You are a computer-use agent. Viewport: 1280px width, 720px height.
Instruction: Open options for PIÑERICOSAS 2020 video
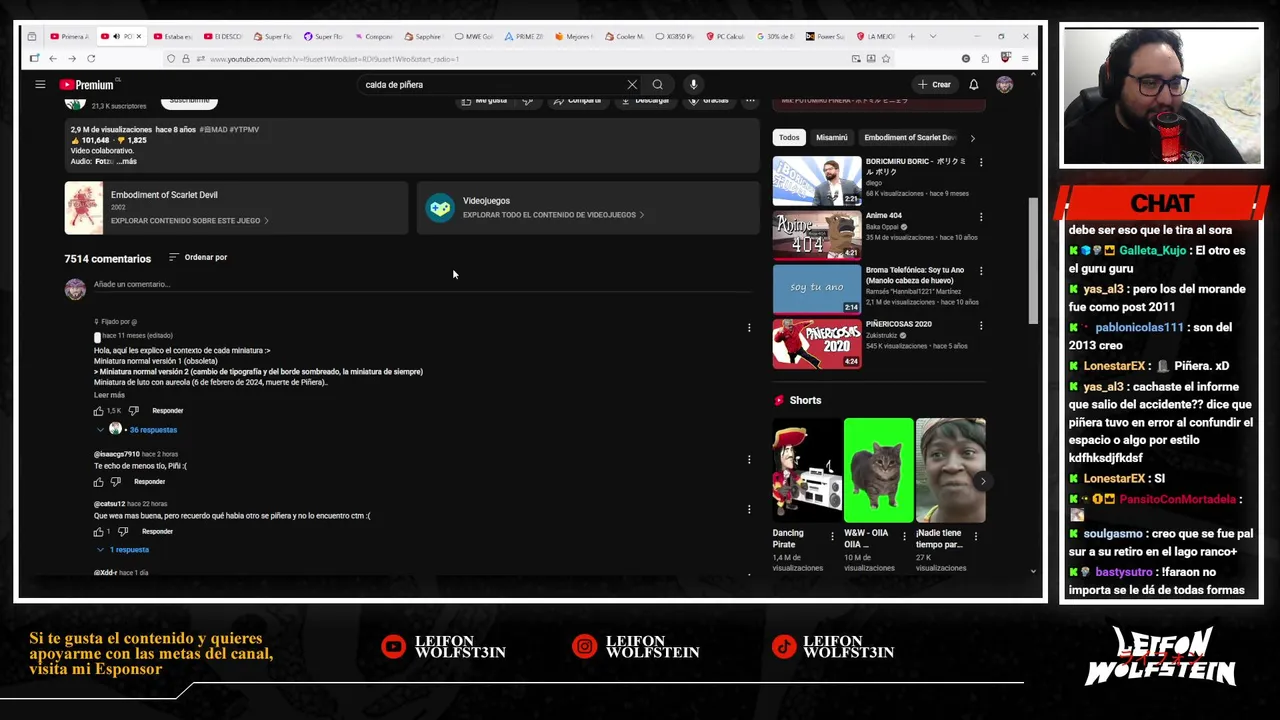tap(980, 325)
